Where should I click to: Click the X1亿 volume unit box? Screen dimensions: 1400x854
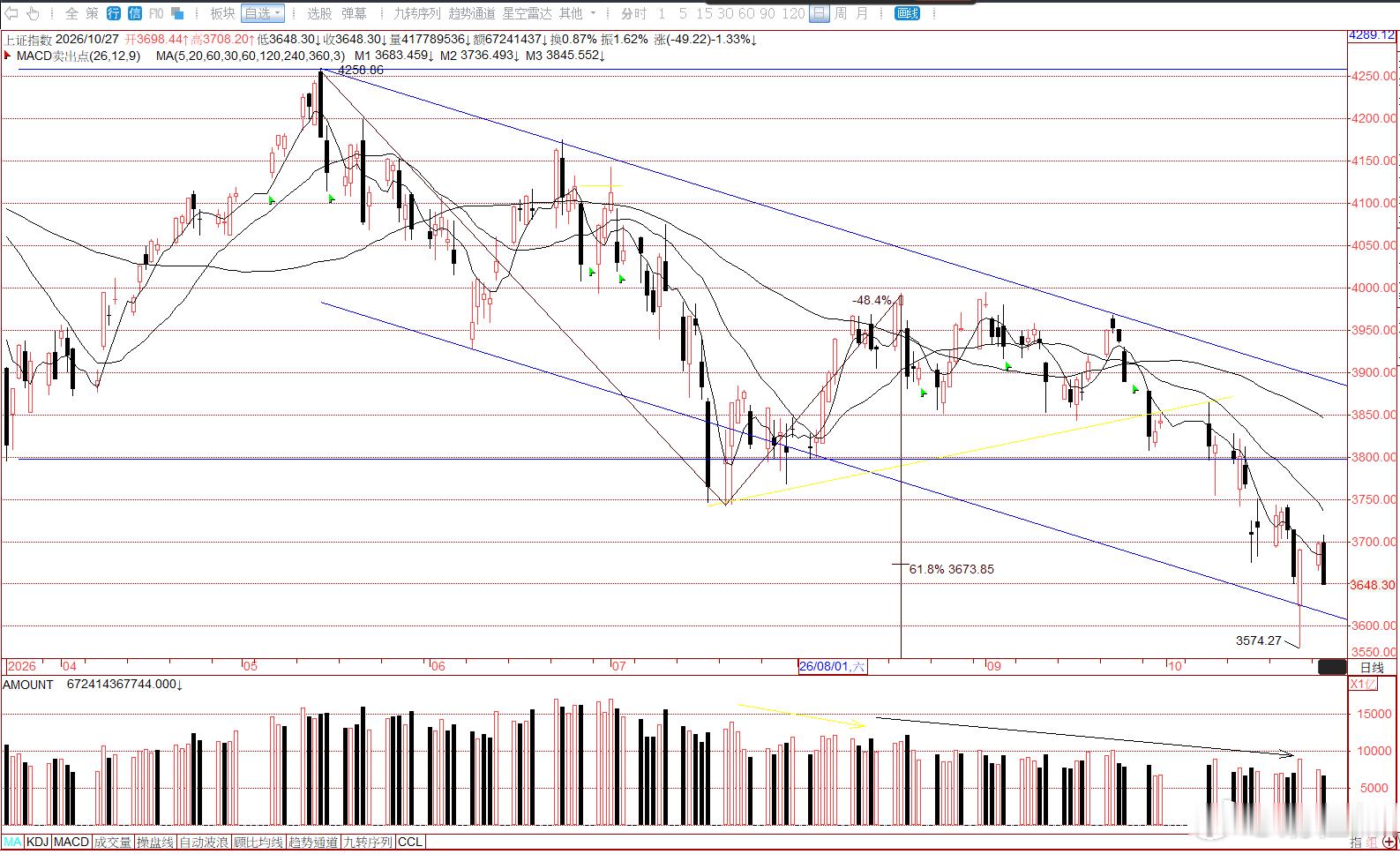[1361, 684]
